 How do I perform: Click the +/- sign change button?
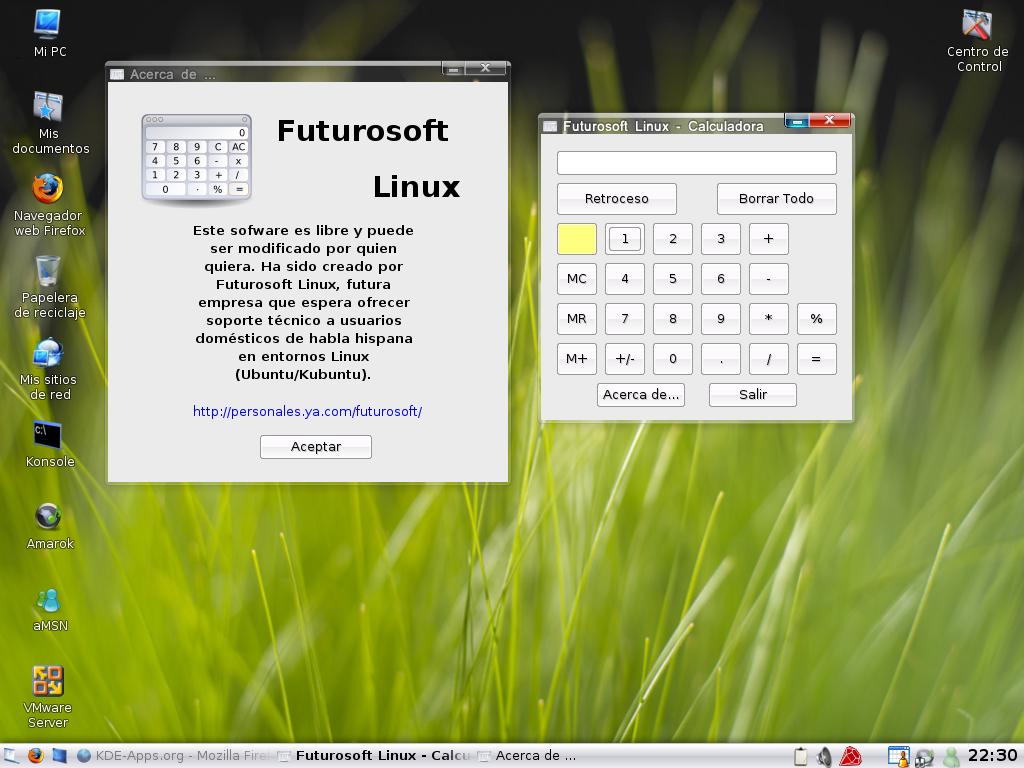[625, 359]
